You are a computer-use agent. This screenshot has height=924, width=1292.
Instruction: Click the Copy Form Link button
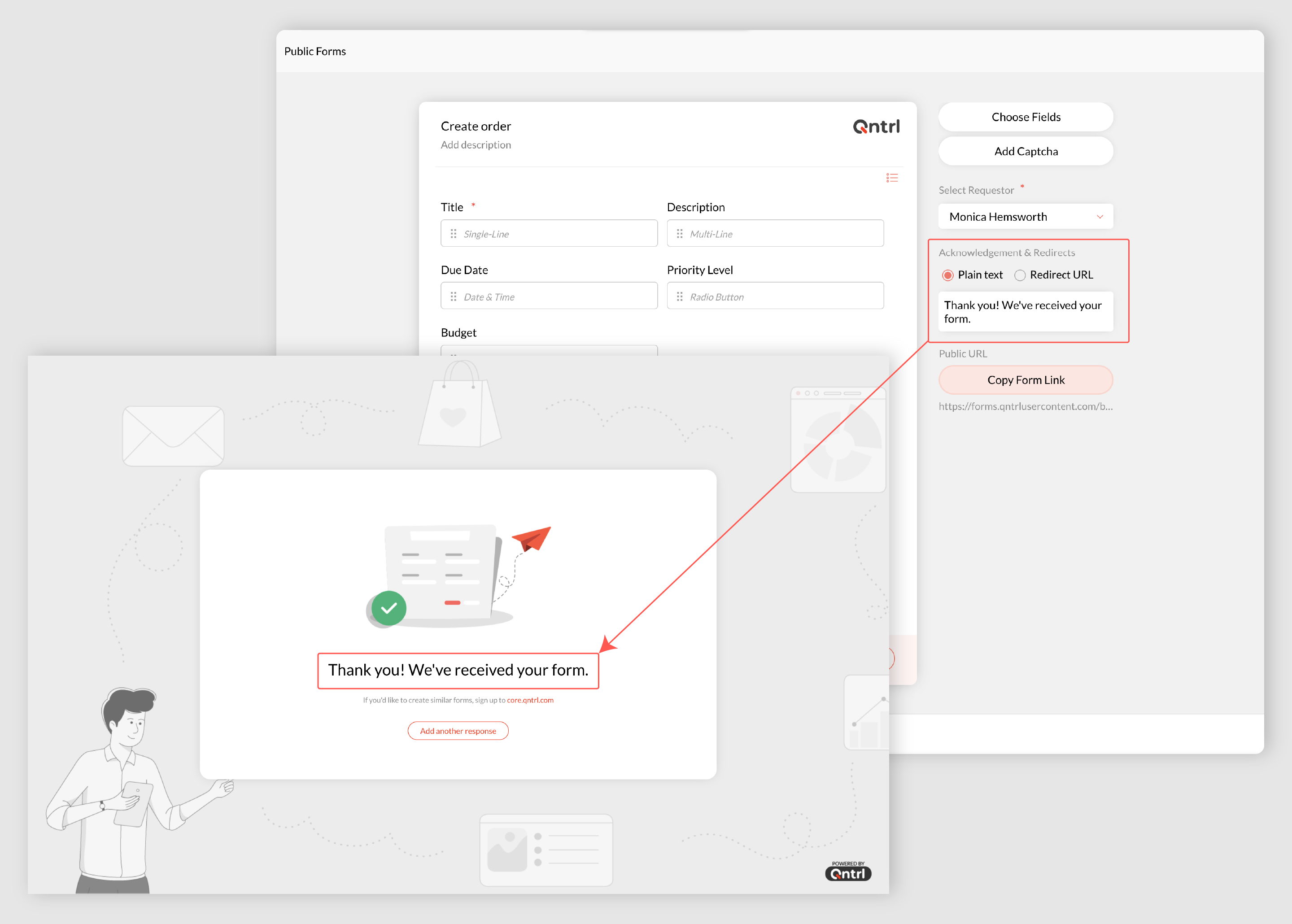[1025, 380]
